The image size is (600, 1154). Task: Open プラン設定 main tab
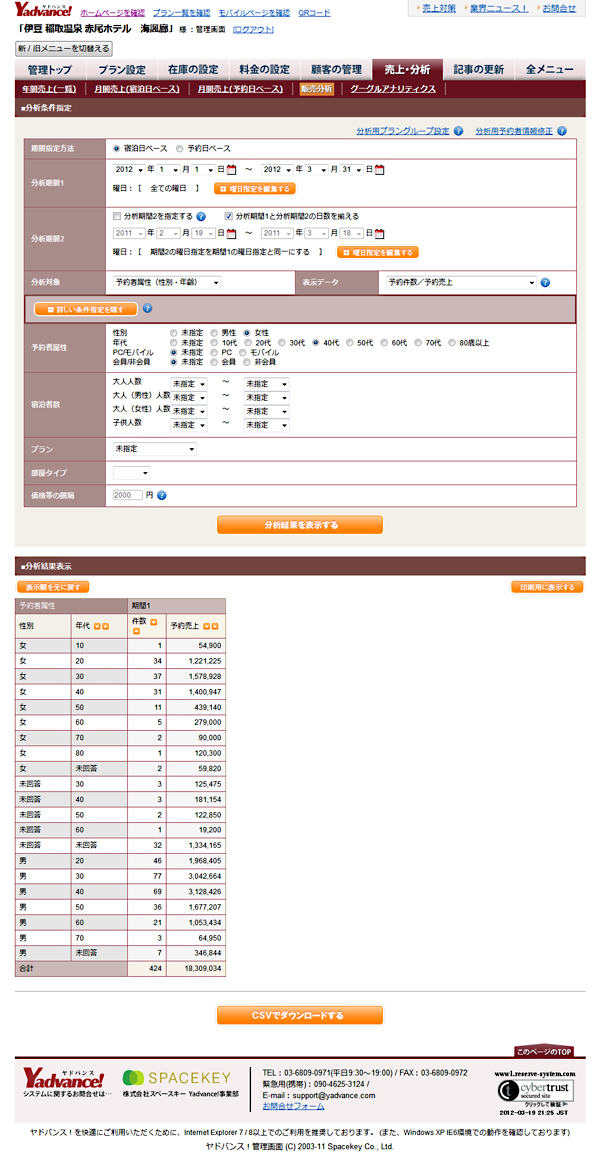pos(121,70)
